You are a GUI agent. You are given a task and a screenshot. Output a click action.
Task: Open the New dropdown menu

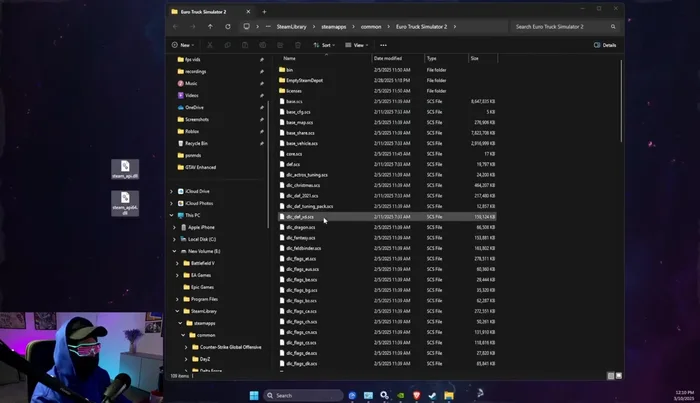tap(183, 45)
